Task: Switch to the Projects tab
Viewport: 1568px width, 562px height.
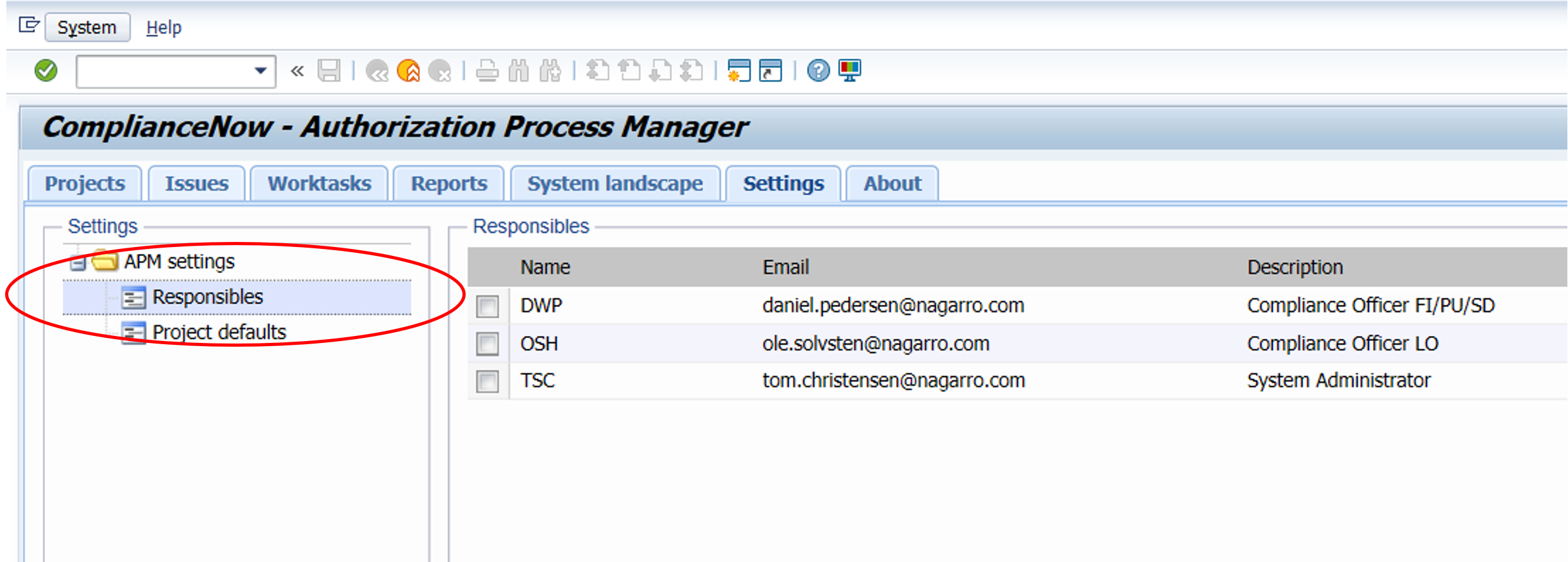Action: click(x=85, y=184)
